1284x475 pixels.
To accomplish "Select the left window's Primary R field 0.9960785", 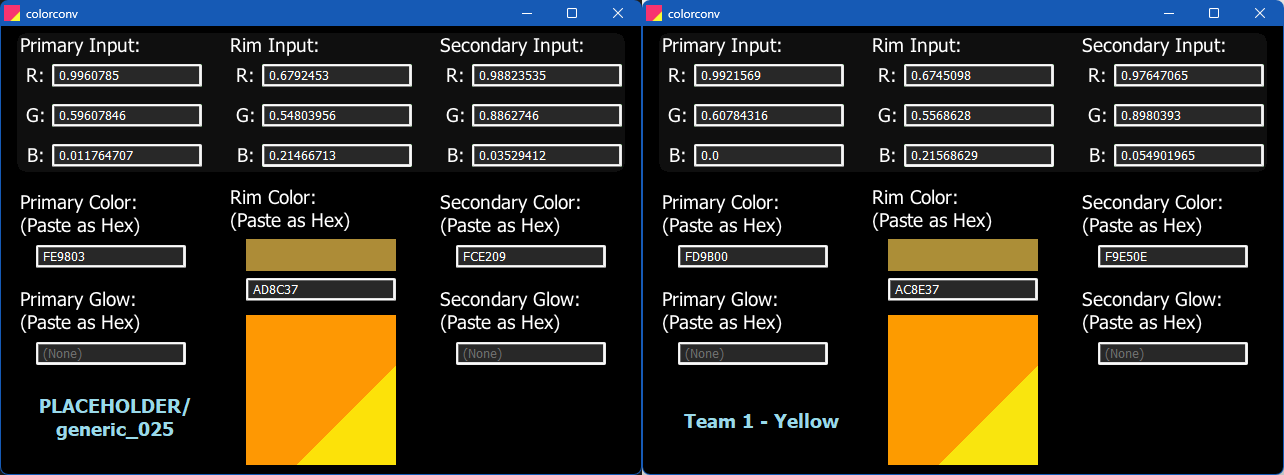I will tap(127, 76).
